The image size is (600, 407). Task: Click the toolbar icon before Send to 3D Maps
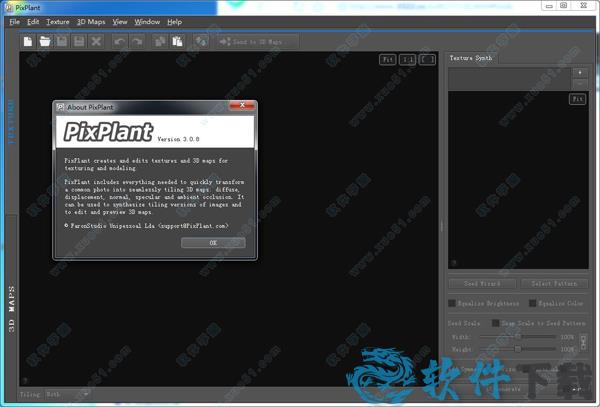(201, 41)
